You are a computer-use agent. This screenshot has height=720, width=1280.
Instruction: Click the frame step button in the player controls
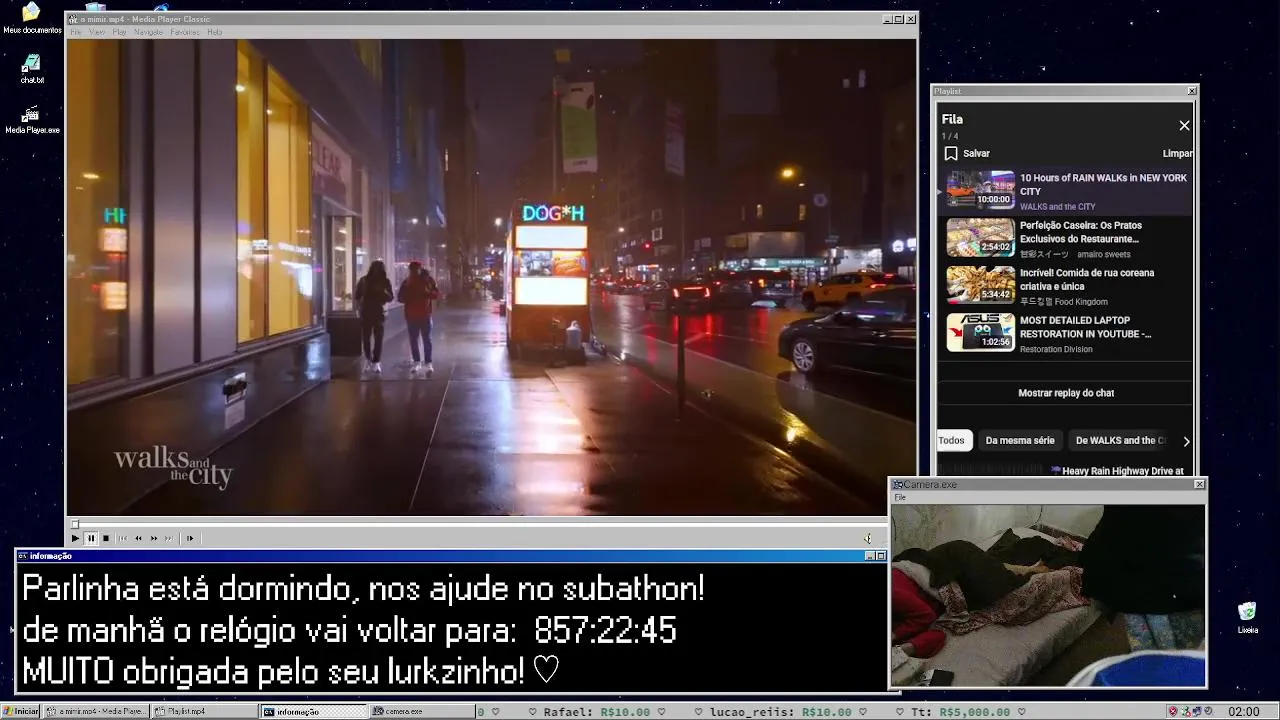pyautogui.click(x=190, y=538)
